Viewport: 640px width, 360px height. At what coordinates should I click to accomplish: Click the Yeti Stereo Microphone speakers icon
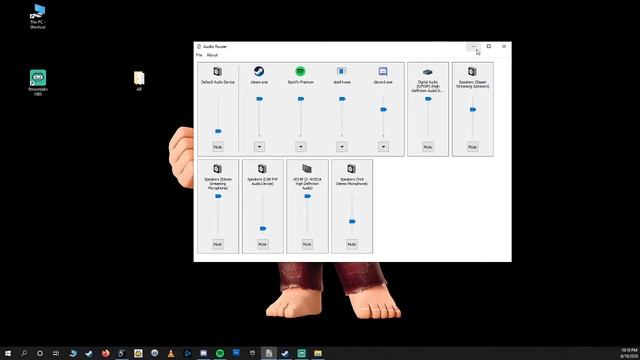(351, 169)
